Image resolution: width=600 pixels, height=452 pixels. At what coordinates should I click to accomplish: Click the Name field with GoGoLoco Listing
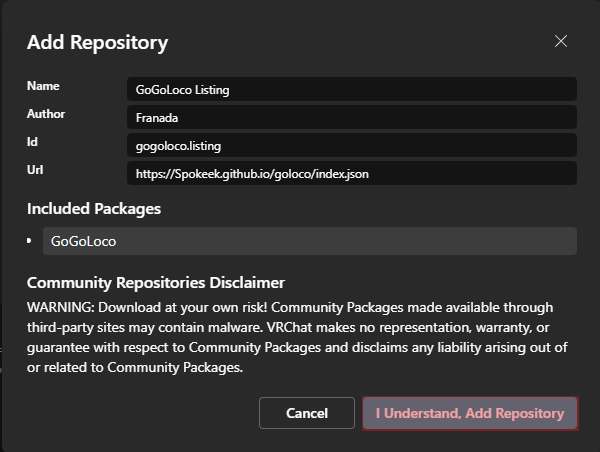pos(352,89)
